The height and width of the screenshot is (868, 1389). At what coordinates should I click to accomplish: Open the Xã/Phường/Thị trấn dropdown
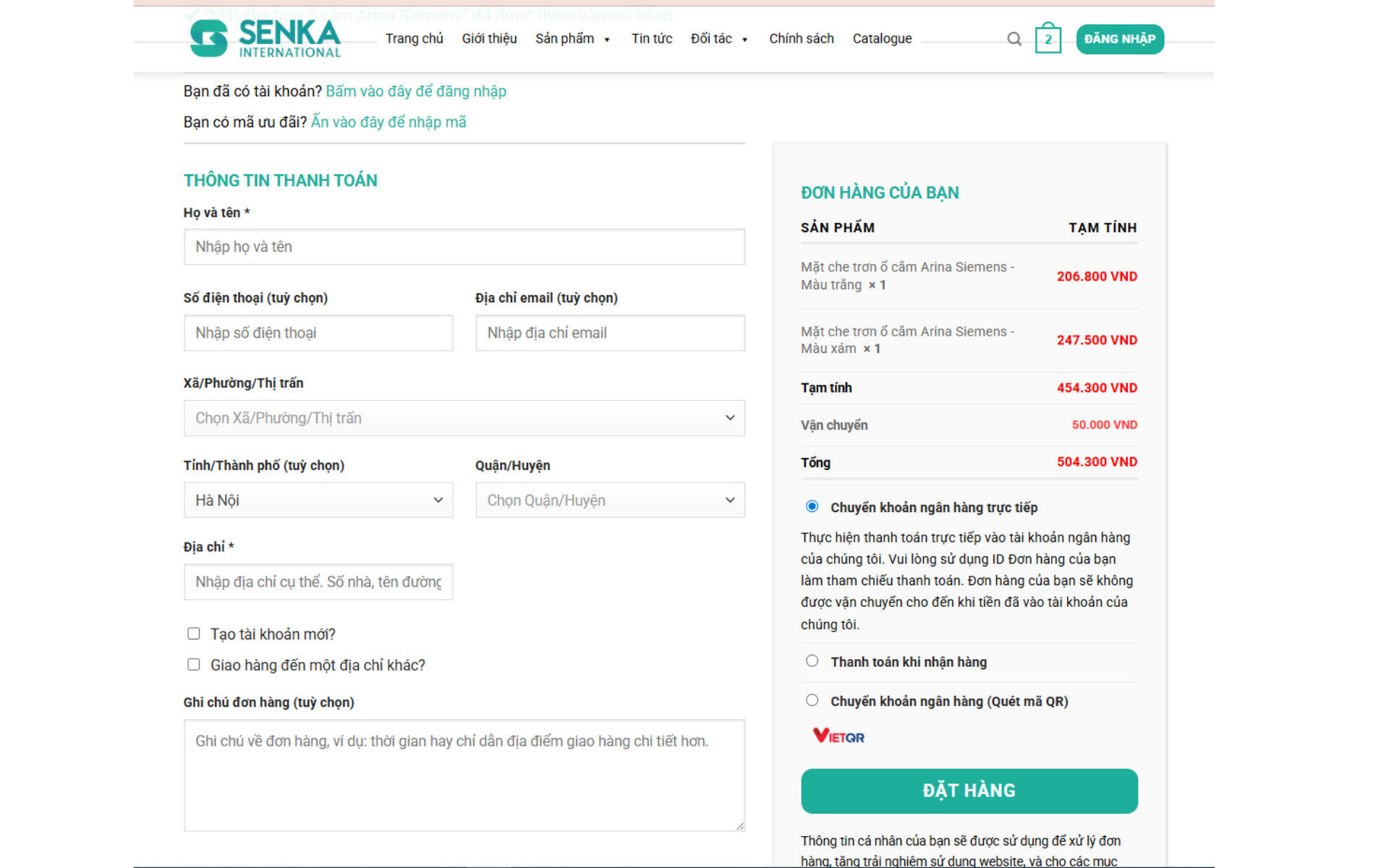pos(464,418)
